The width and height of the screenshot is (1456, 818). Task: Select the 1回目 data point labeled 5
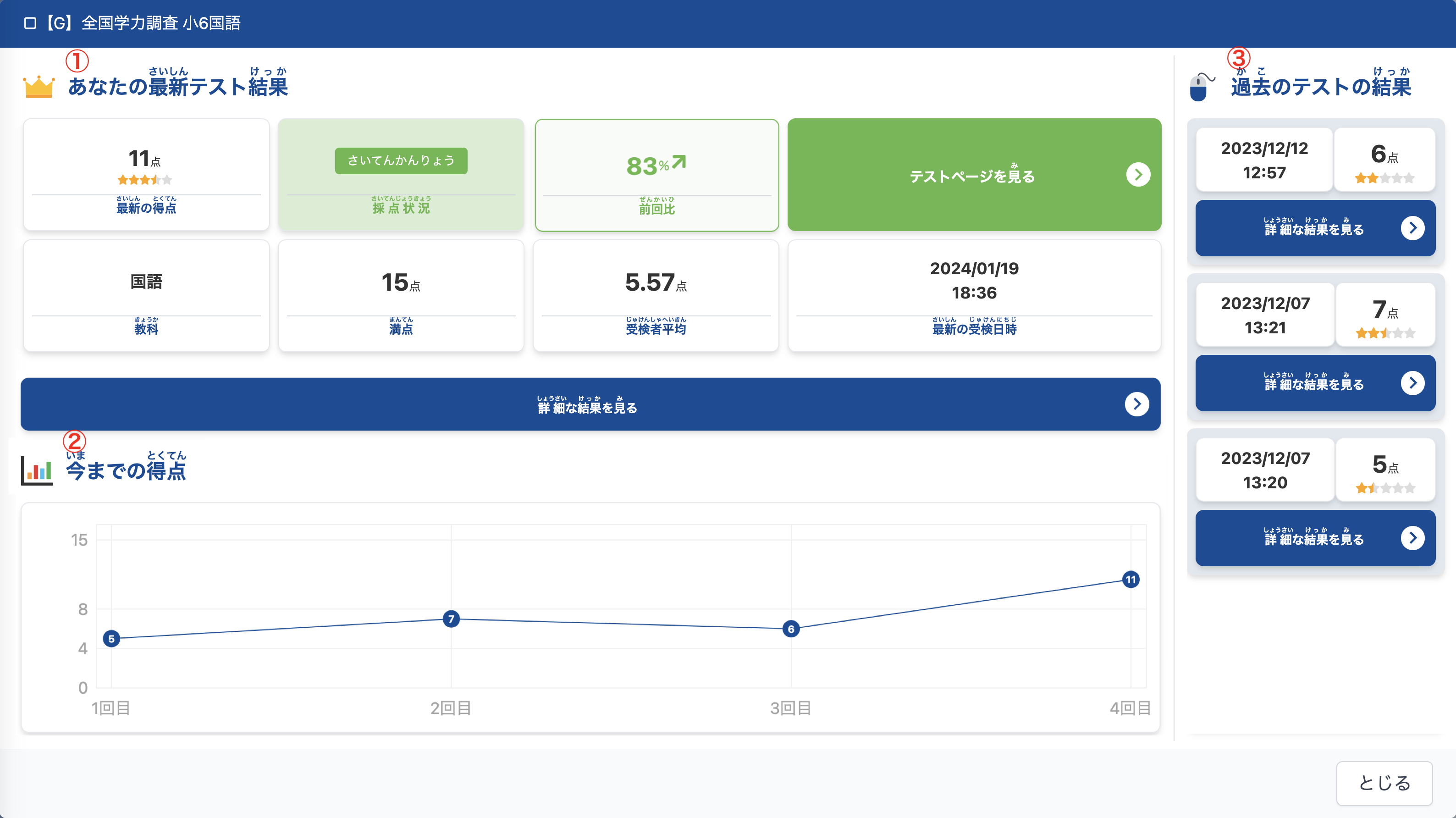(111, 638)
